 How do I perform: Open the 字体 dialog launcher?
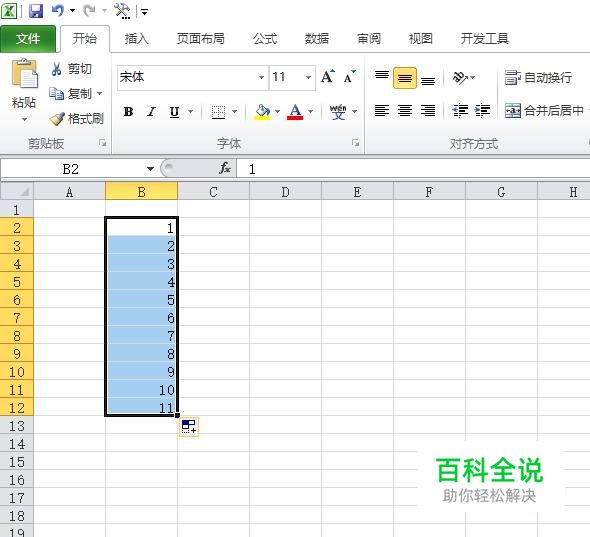click(x=355, y=143)
